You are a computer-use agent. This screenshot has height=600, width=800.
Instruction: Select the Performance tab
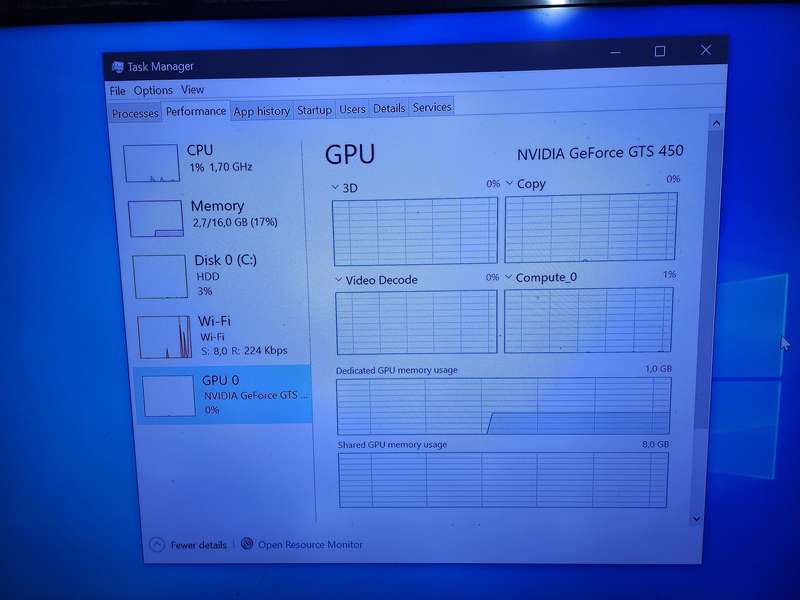coord(196,111)
